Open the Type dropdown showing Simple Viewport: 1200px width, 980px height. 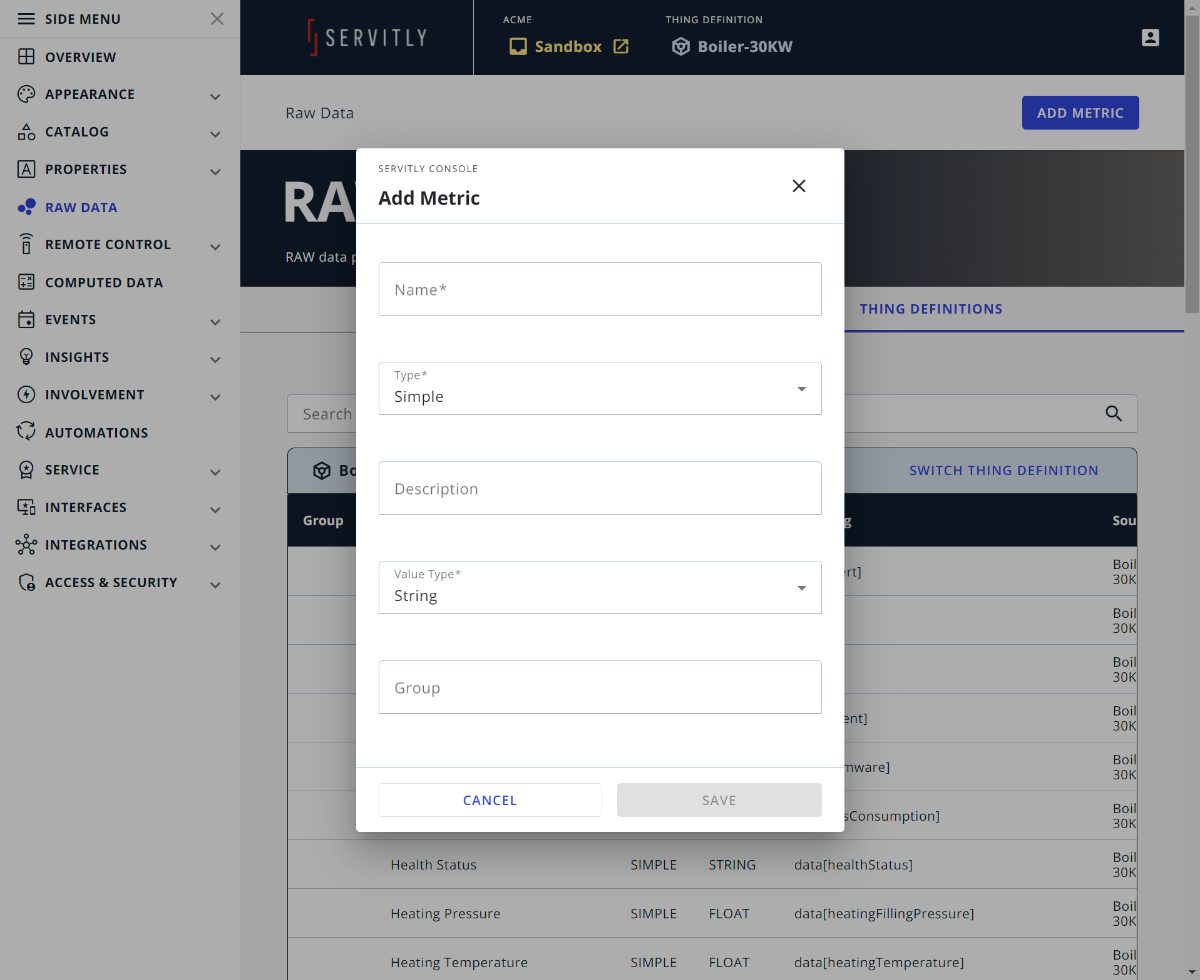pyautogui.click(x=600, y=388)
